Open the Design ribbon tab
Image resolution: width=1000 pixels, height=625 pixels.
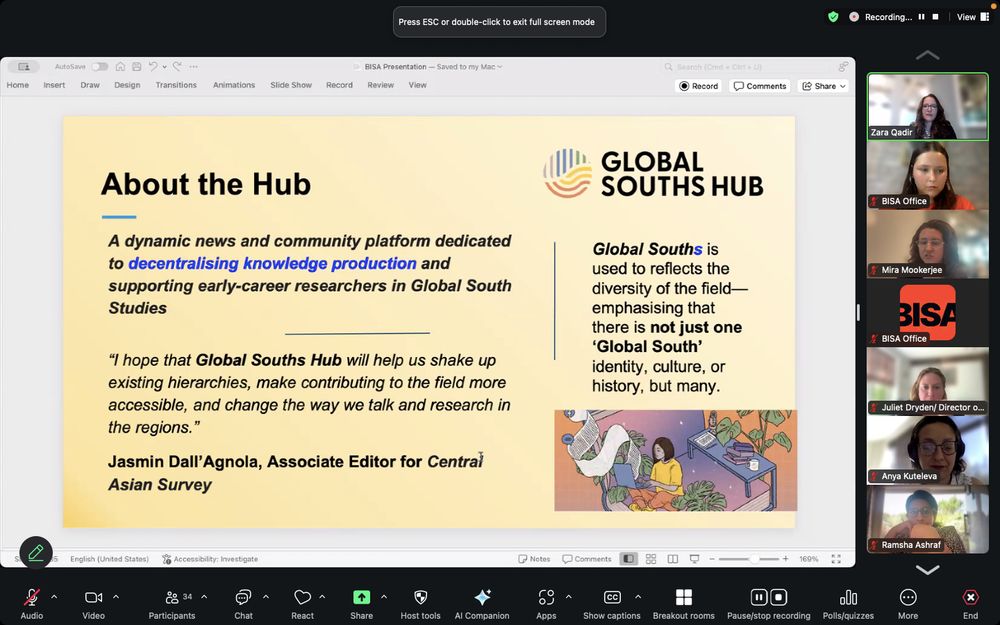click(x=127, y=85)
